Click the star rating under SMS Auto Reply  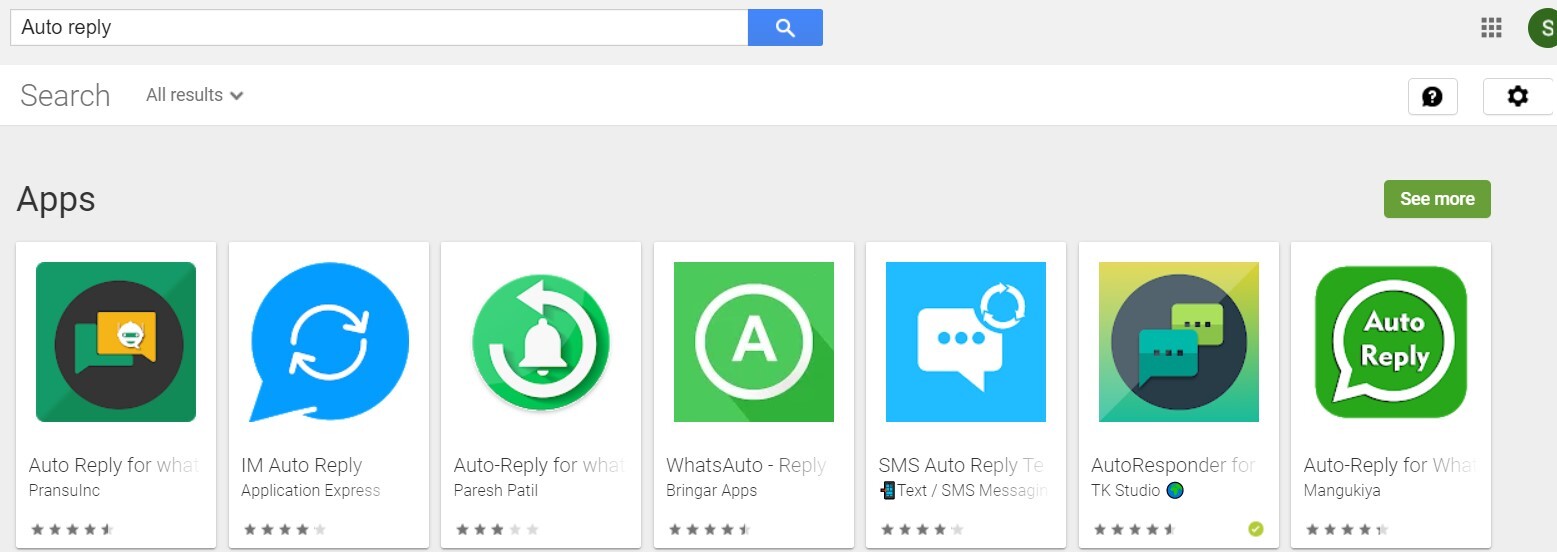[x=923, y=530]
